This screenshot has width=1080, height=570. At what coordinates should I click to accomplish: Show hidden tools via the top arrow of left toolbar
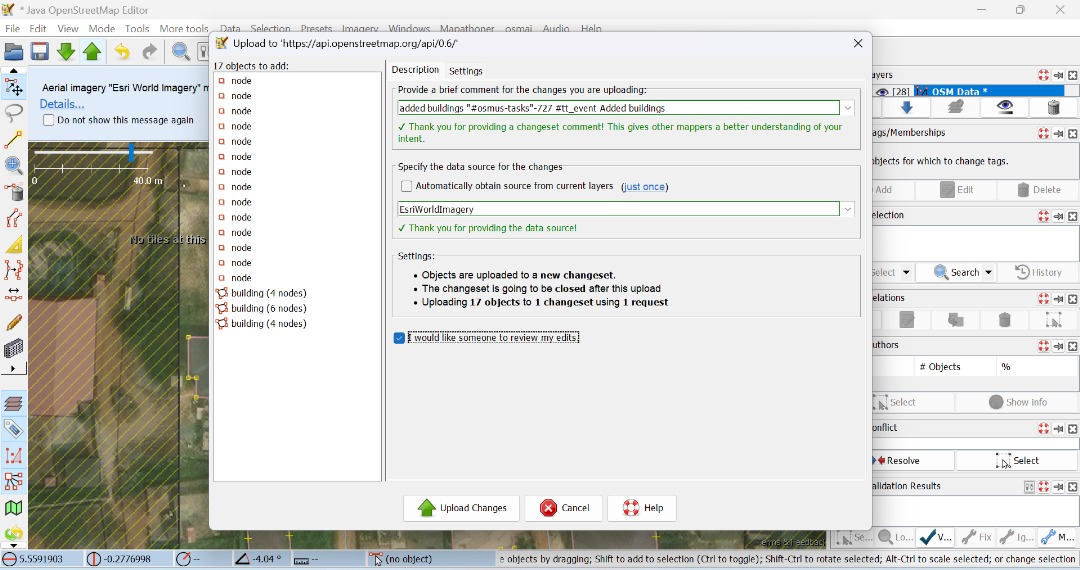[x=13, y=70]
